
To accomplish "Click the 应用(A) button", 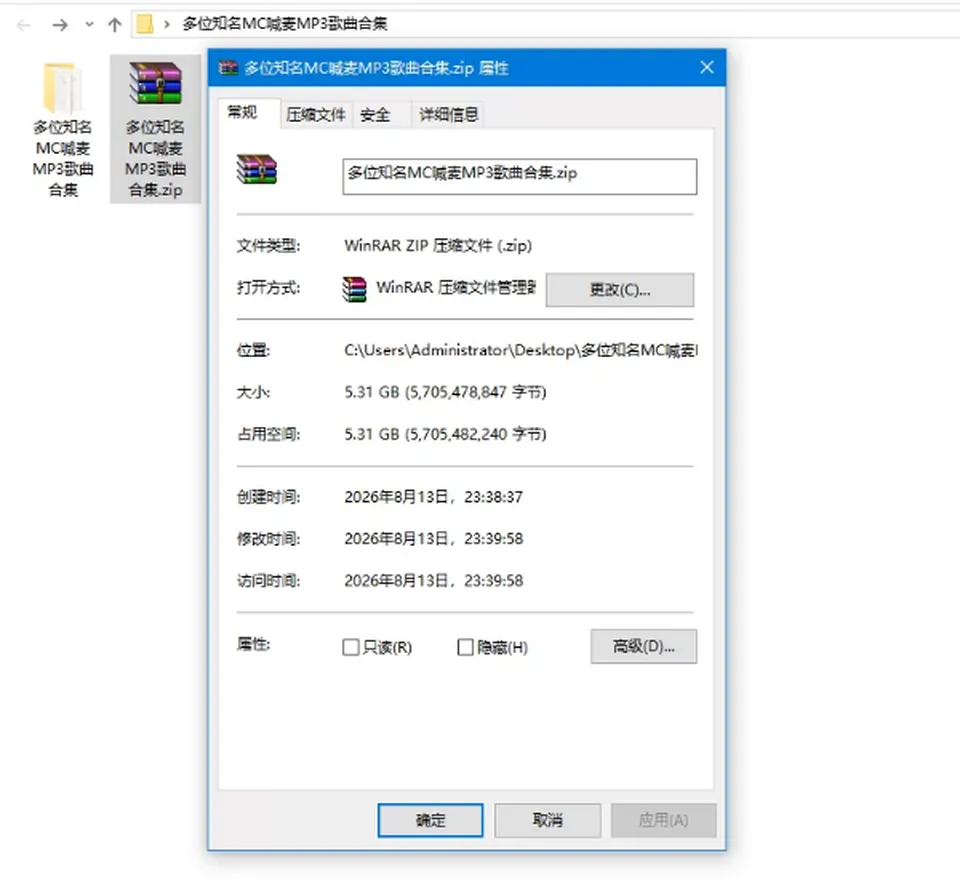I will (x=664, y=820).
